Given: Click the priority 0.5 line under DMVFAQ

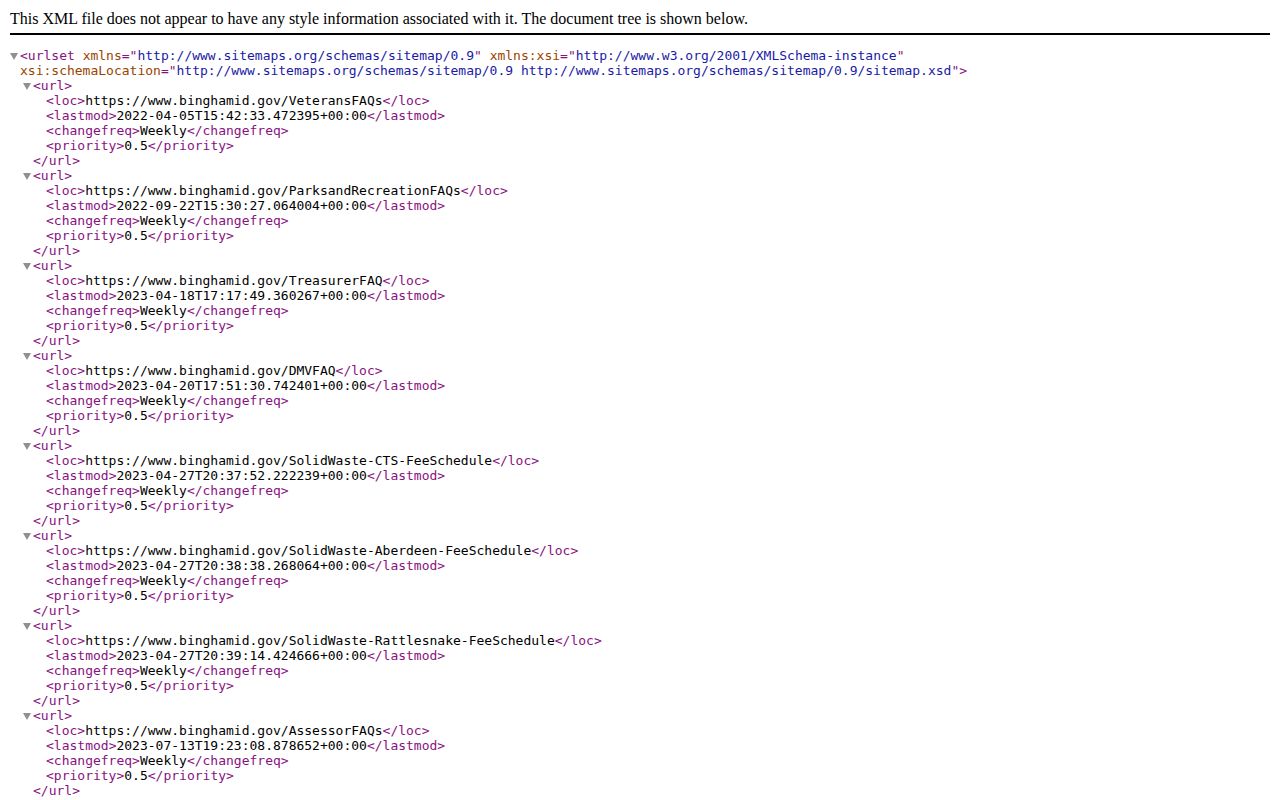Looking at the screenshot, I should (x=140, y=416).
